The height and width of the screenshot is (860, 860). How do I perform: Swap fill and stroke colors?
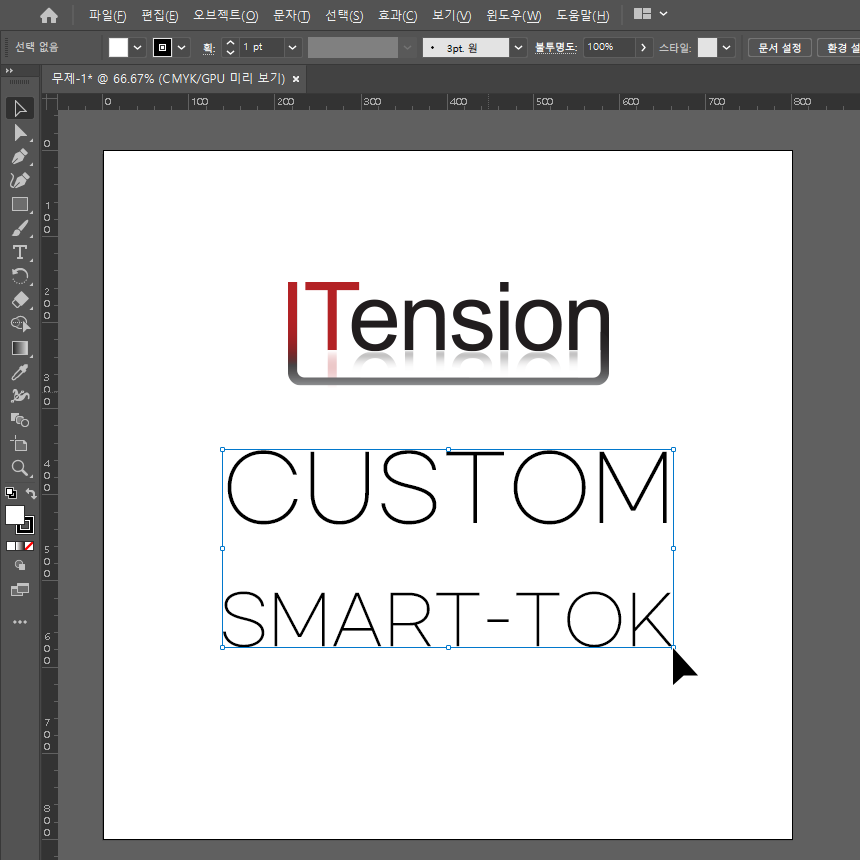point(31,494)
